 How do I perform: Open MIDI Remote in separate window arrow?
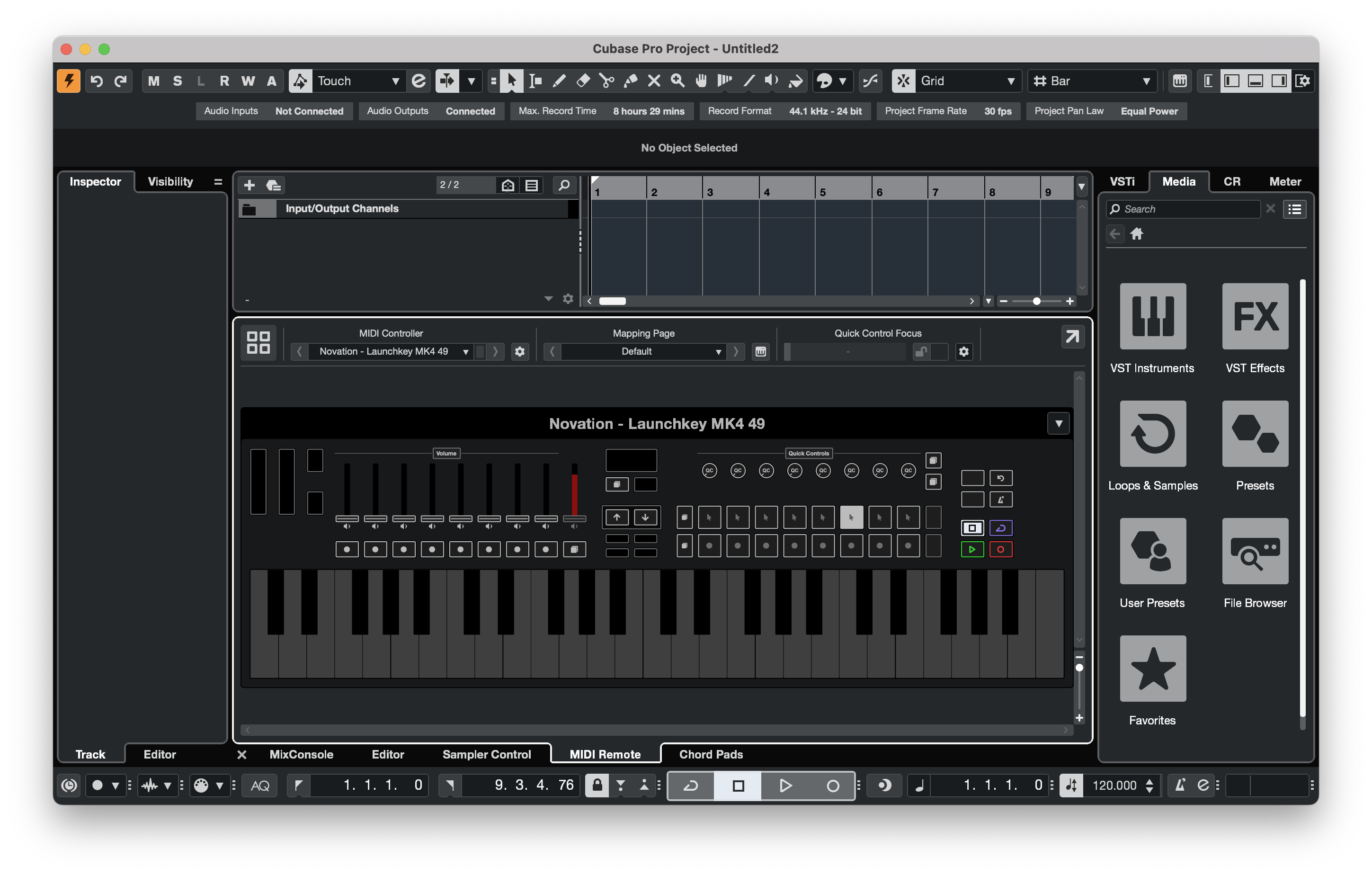pyautogui.click(x=1072, y=337)
